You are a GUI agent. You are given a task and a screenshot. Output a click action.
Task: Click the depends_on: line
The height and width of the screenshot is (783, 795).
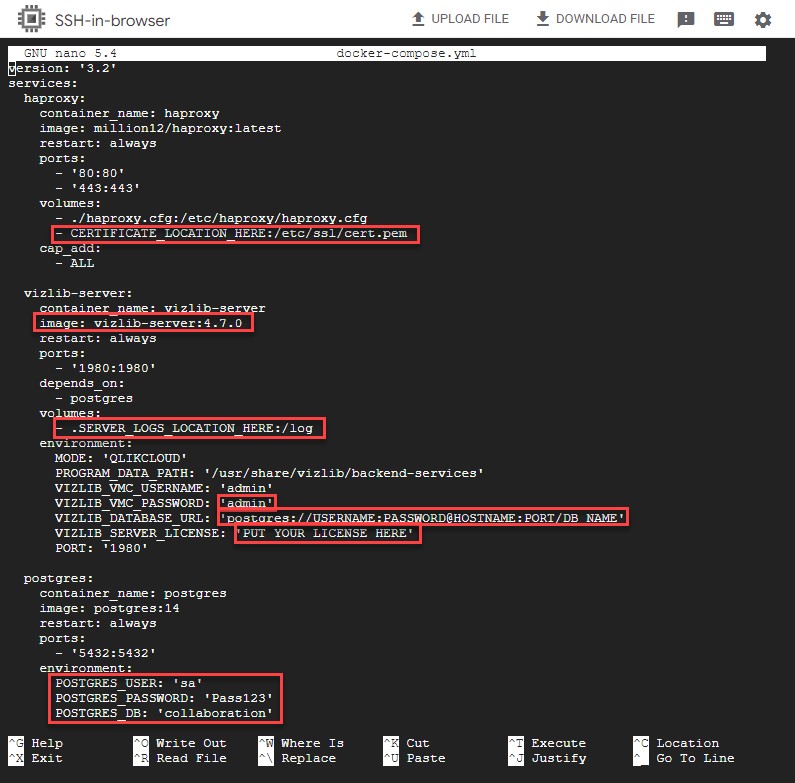(x=82, y=383)
